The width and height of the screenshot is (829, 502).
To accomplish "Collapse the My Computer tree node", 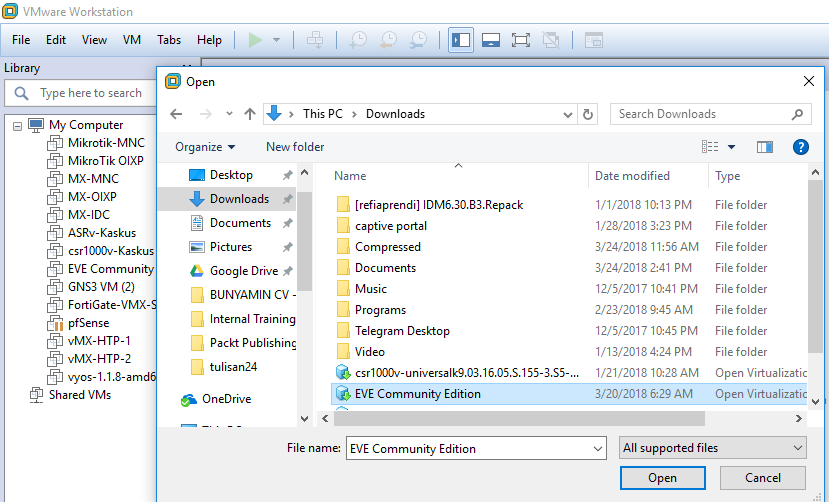I will 17,126.
